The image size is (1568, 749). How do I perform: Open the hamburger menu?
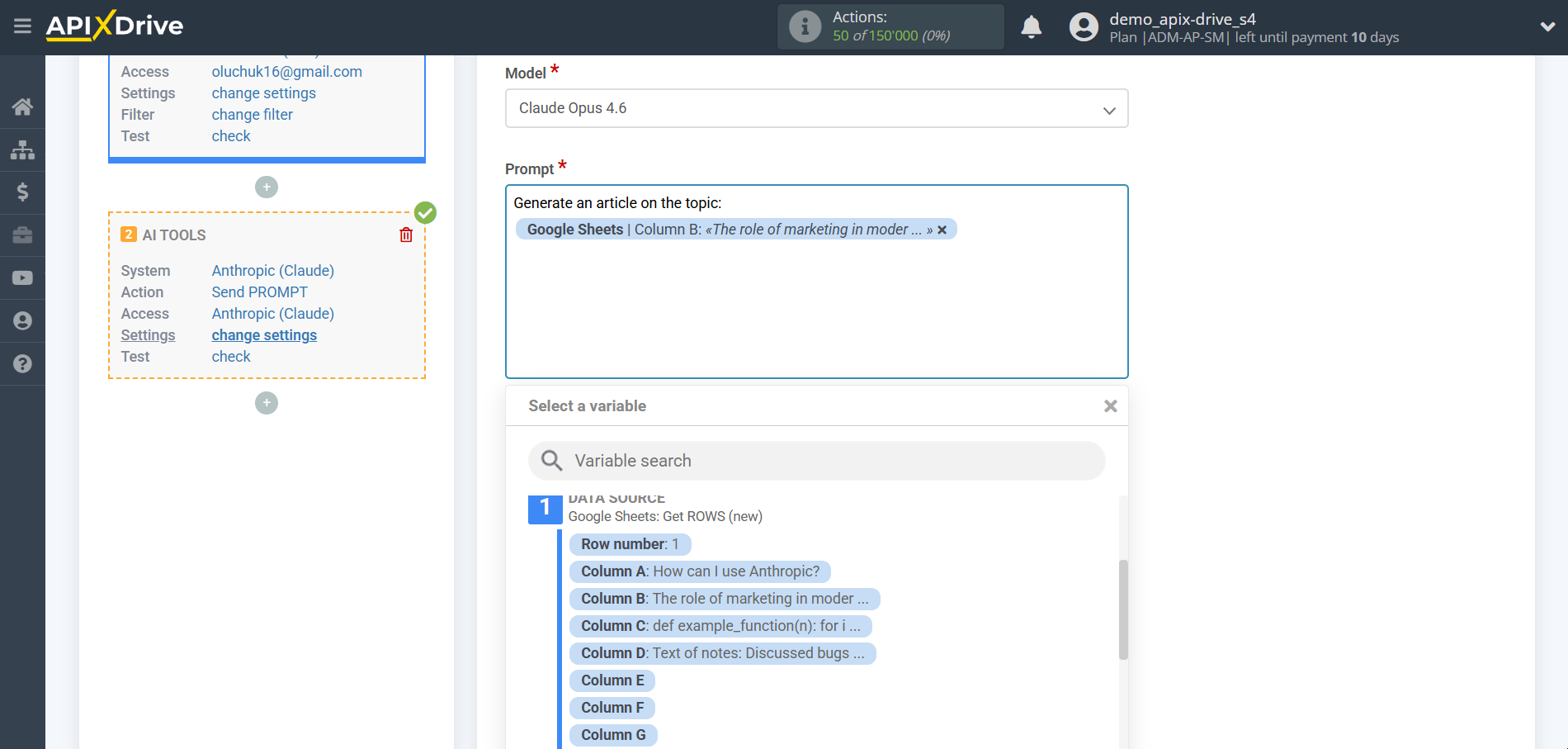(22, 26)
